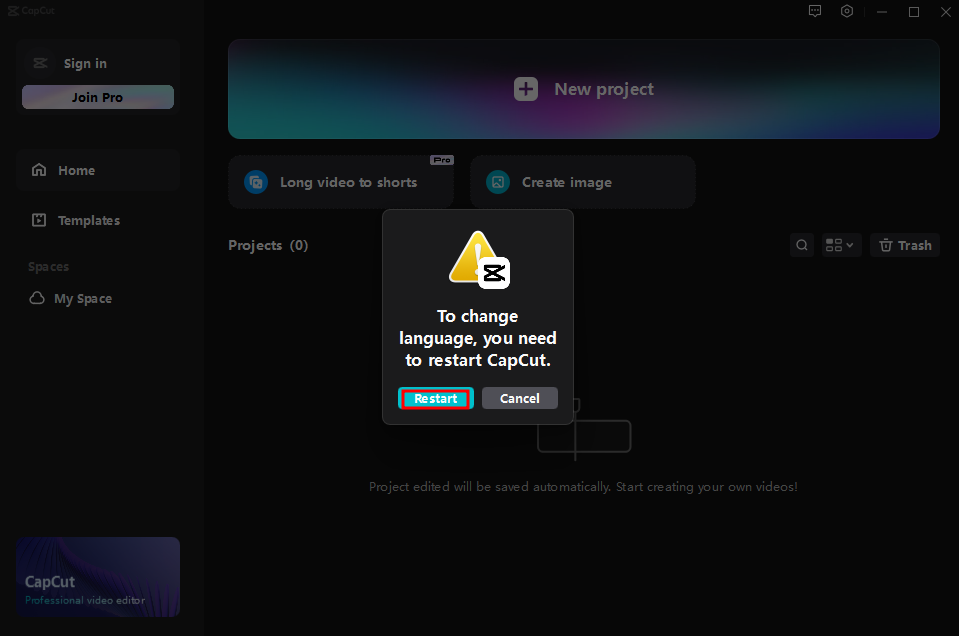Click the "To change language" dialog message
Image resolution: width=959 pixels, height=636 pixels.
point(478,338)
